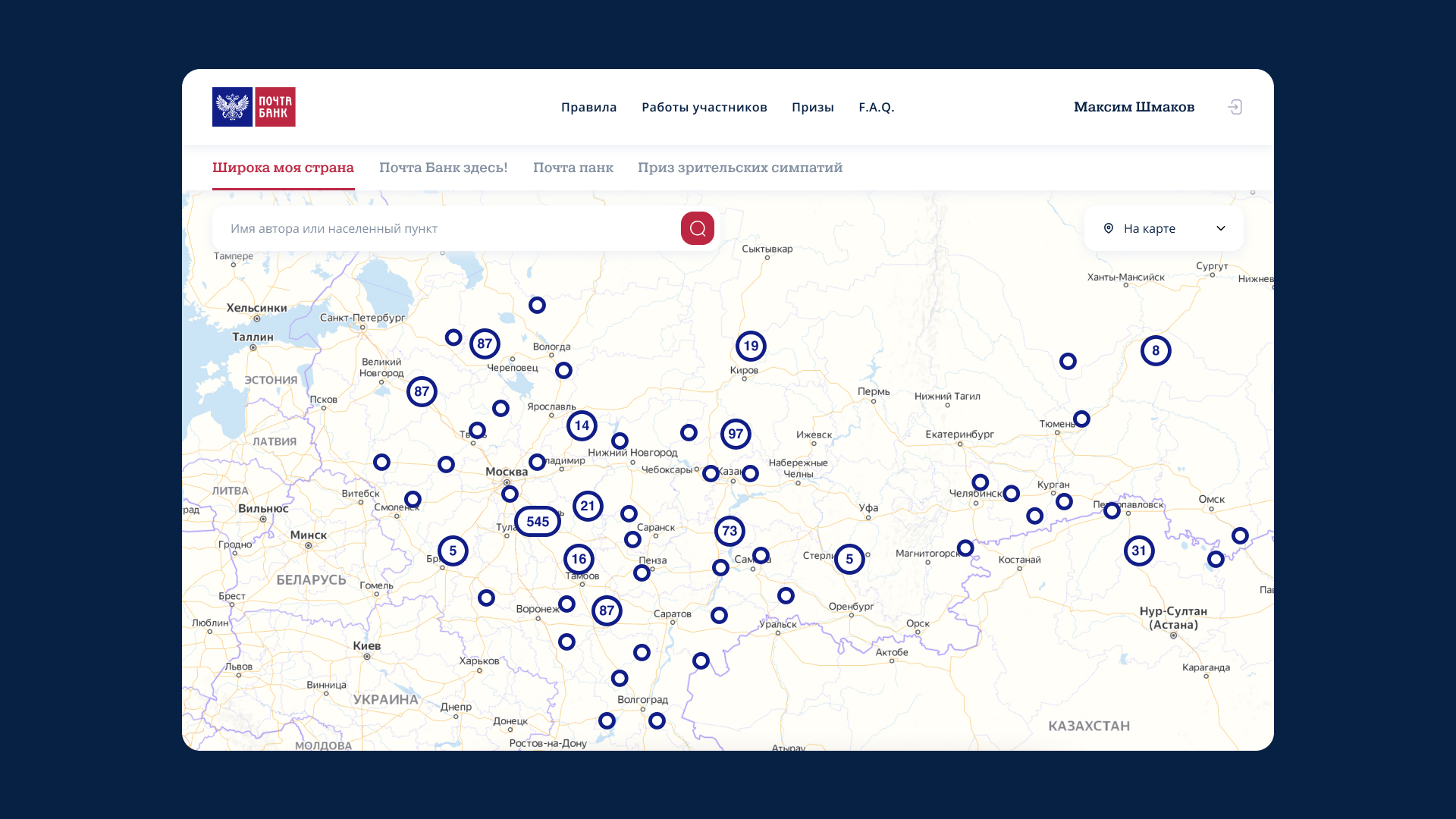
Task: Expand the view mode chevron arrow
Action: [1221, 228]
